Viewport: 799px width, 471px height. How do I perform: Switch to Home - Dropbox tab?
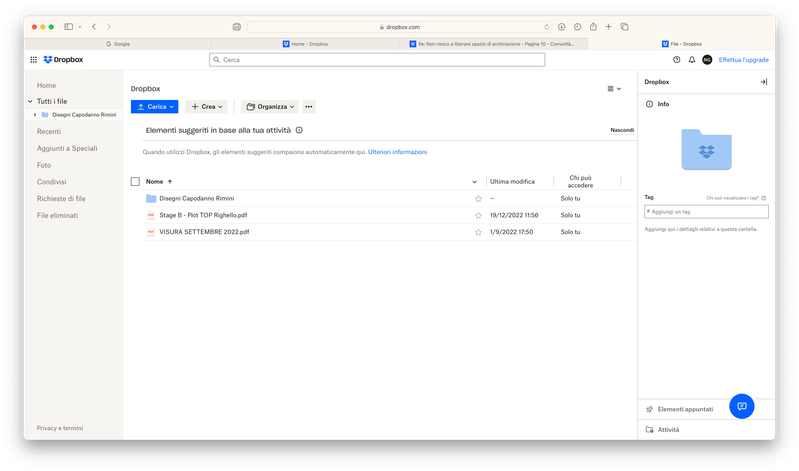point(305,44)
